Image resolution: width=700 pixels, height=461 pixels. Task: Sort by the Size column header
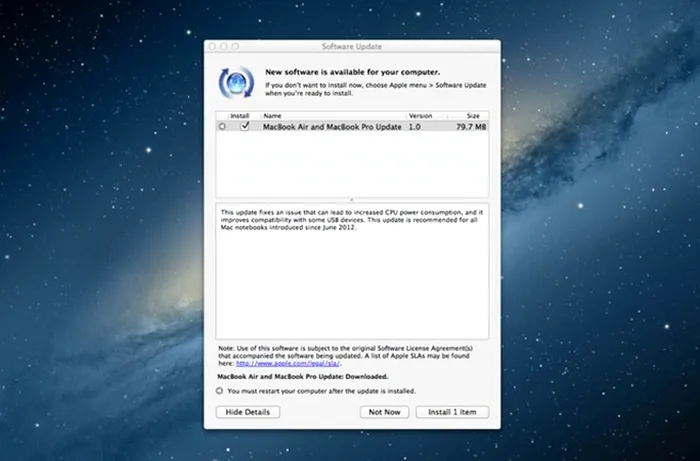[x=468, y=116]
